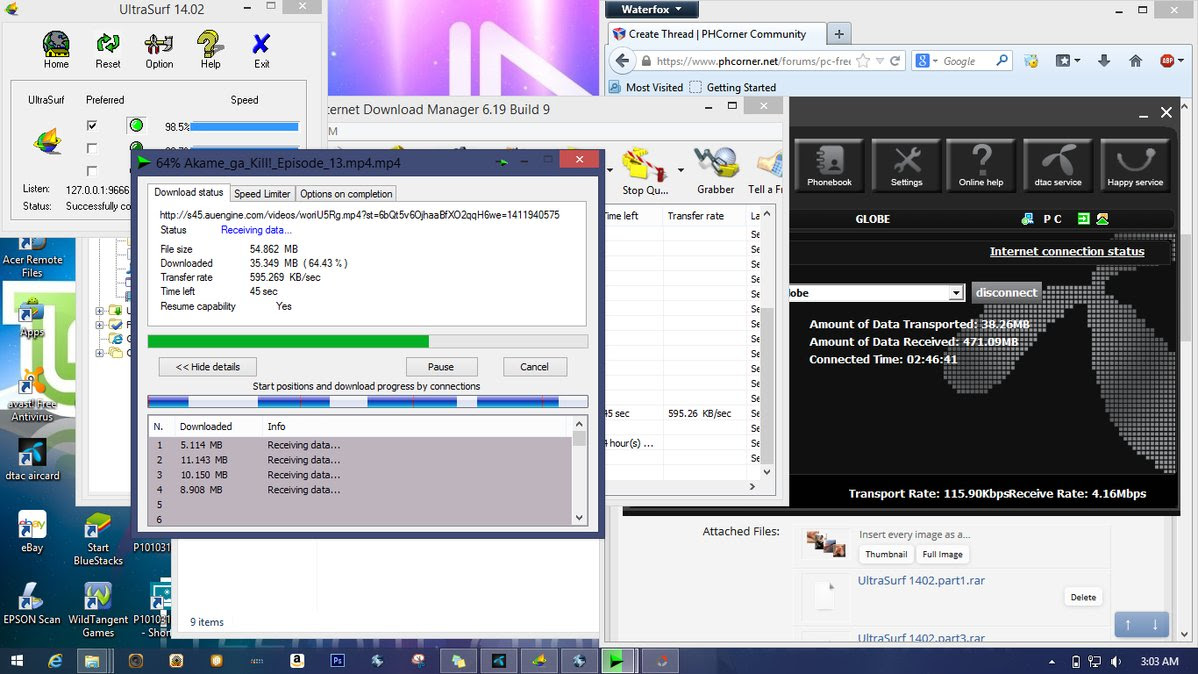This screenshot has width=1198, height=674.
Task: Click Google search input field
Action: tap(966, 61)
